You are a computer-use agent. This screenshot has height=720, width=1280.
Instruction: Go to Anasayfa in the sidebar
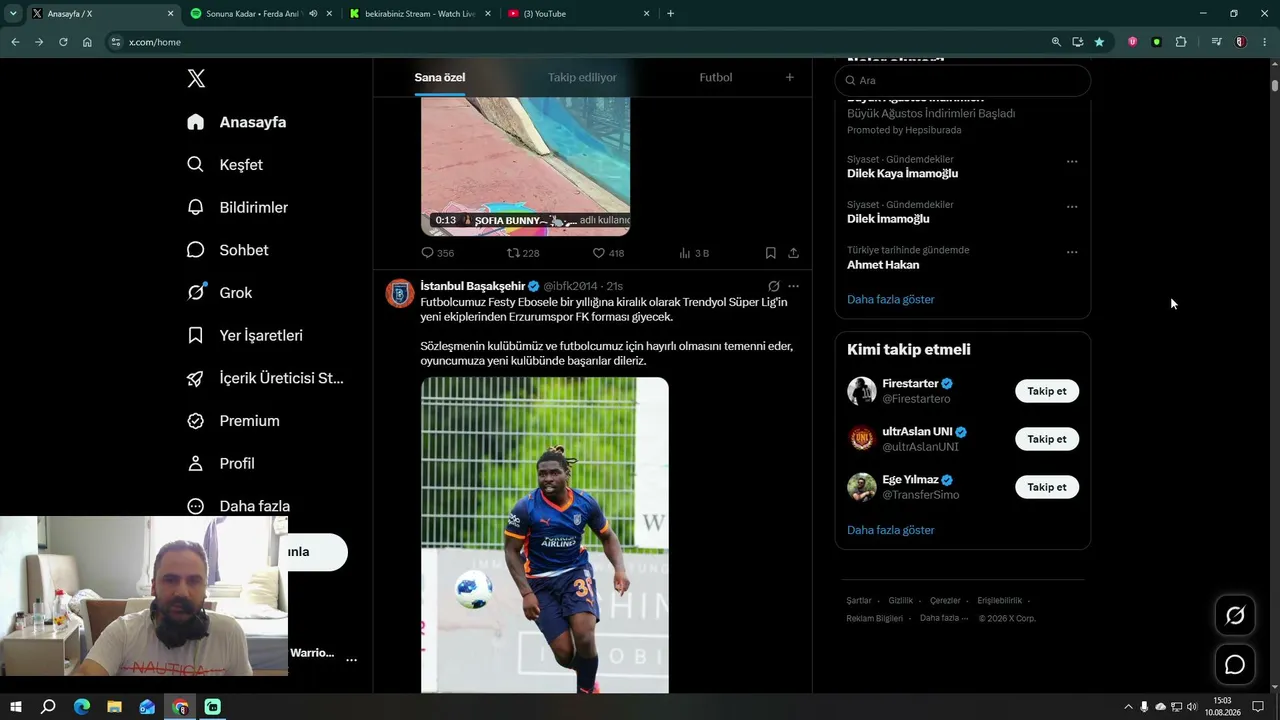click(237, 122)
